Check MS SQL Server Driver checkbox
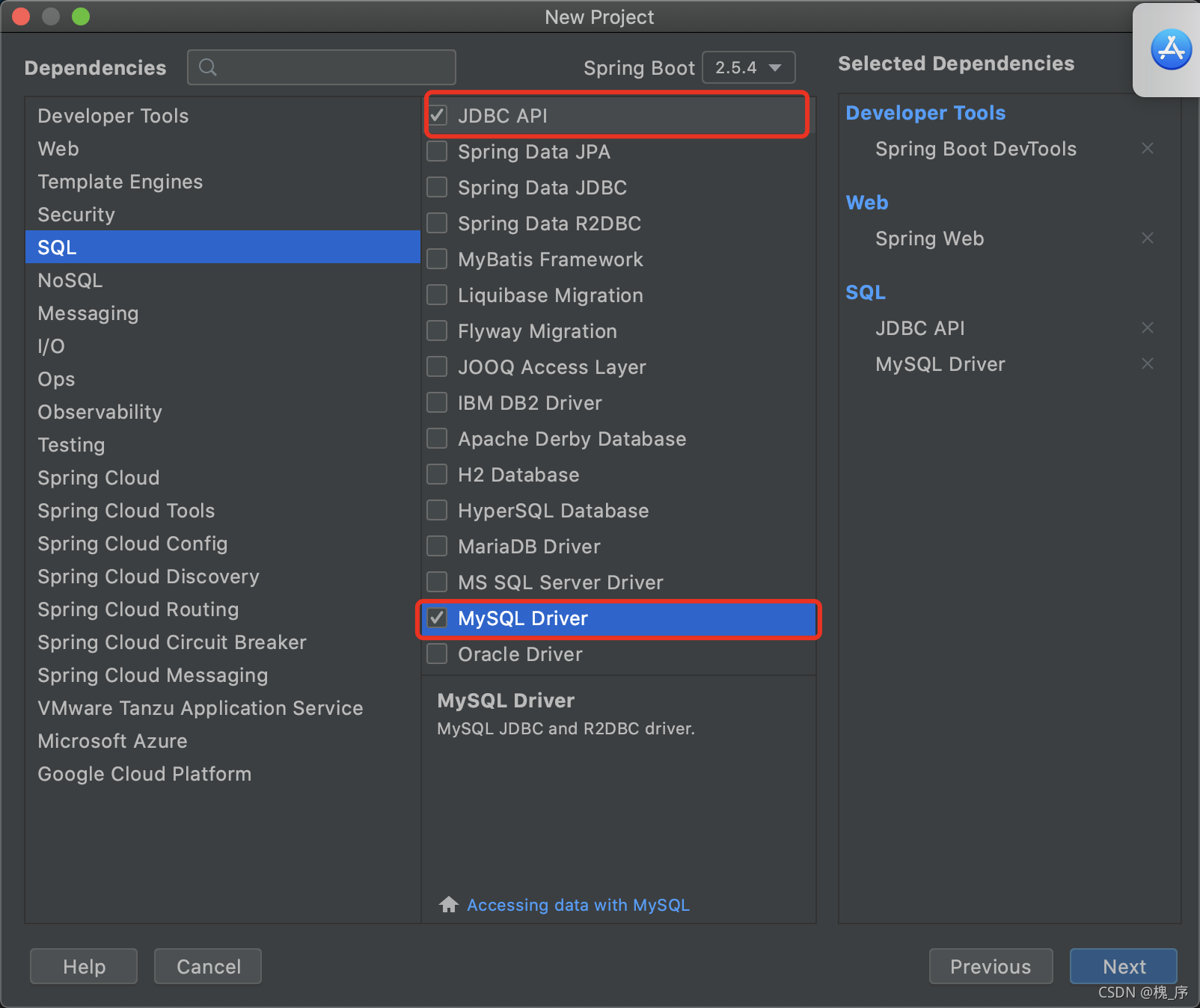The image size is (1200, 1008). point(438,583)
